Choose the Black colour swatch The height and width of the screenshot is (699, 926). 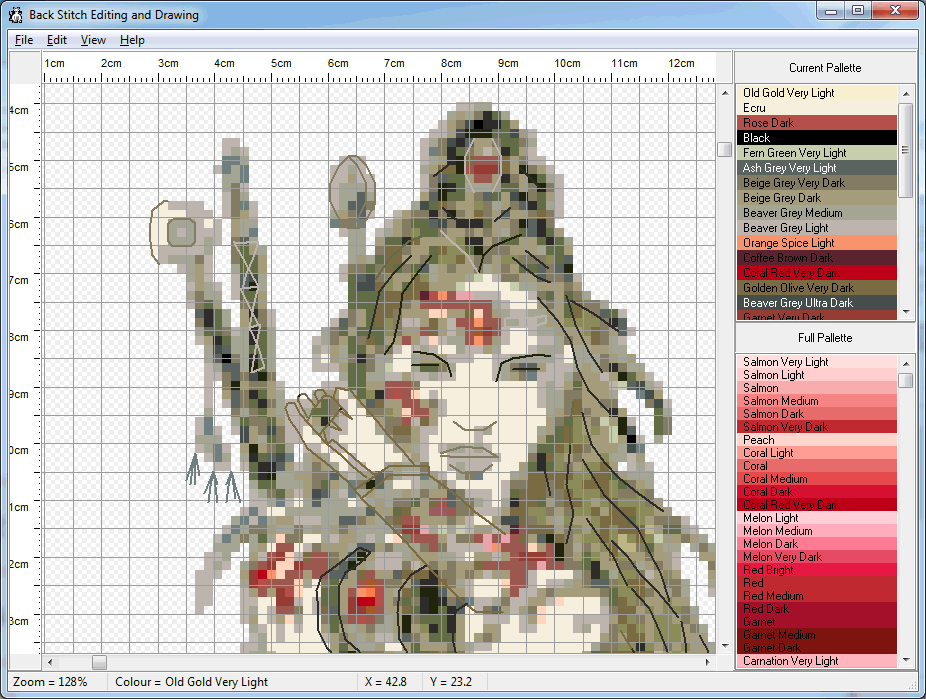[817, 138]
